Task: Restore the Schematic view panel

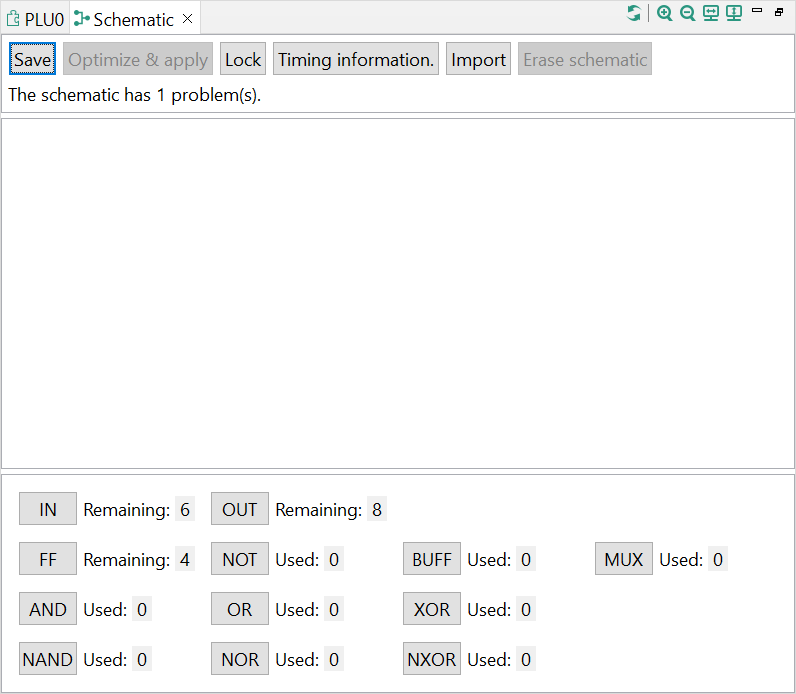Action: 779,12
